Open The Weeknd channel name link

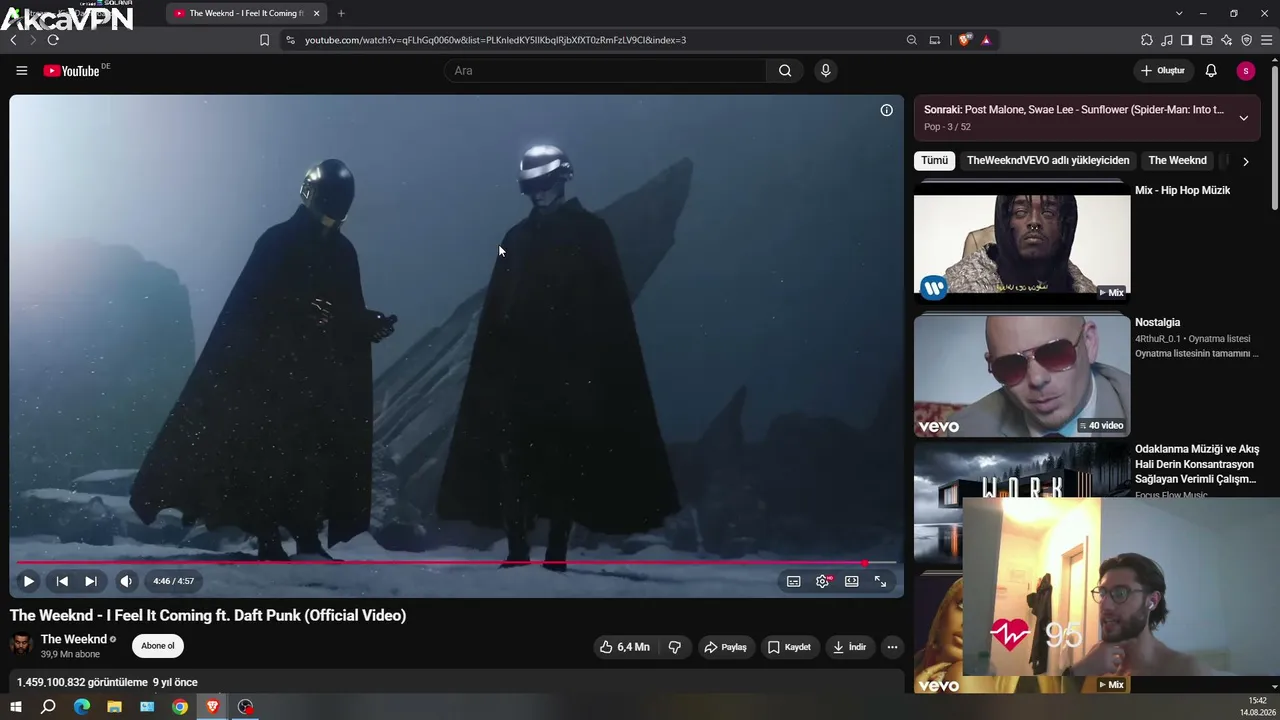click(x=74, y=639)
